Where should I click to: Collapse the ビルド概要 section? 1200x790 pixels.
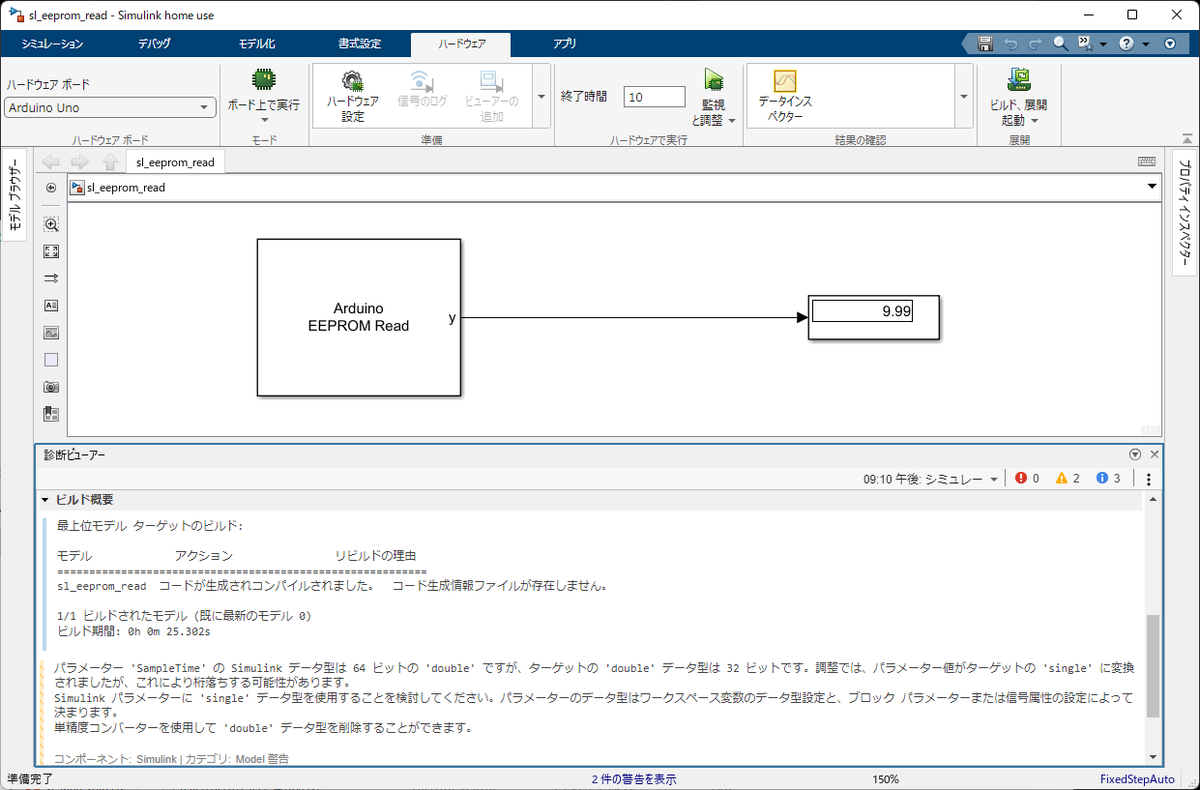45,500
